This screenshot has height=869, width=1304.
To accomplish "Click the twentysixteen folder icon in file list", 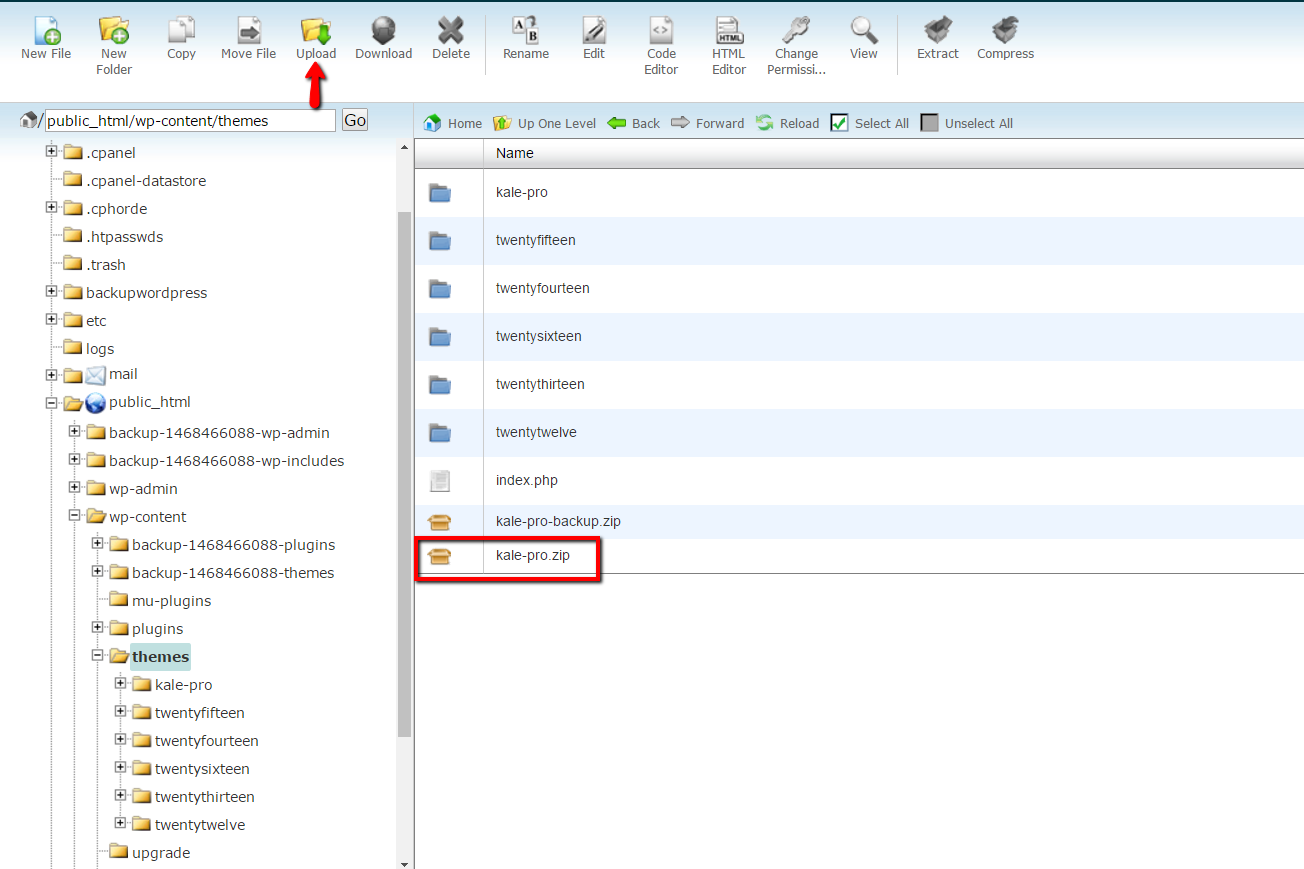I will click(x=440, y=337).
